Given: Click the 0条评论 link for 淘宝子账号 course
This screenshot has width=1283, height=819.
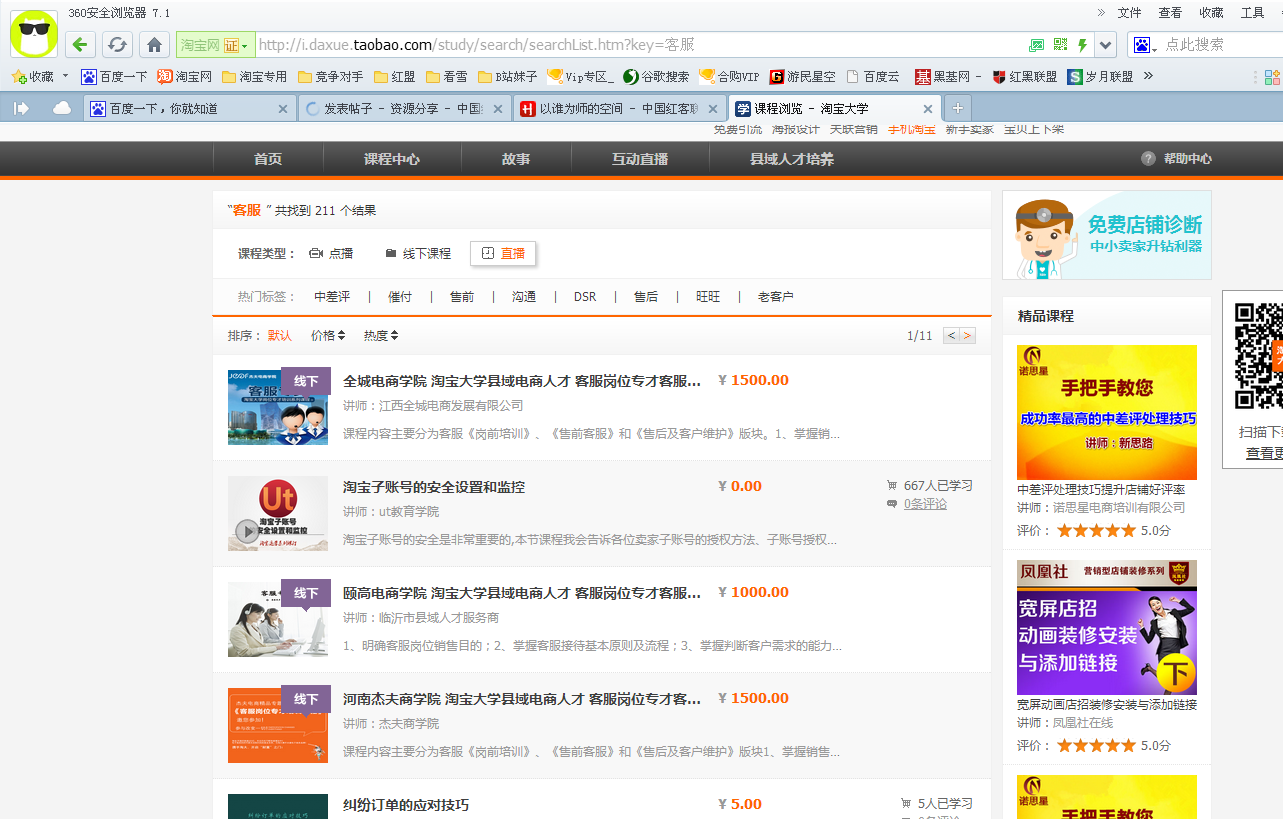Looking at the screenshot, I should [x=925, y=504].
